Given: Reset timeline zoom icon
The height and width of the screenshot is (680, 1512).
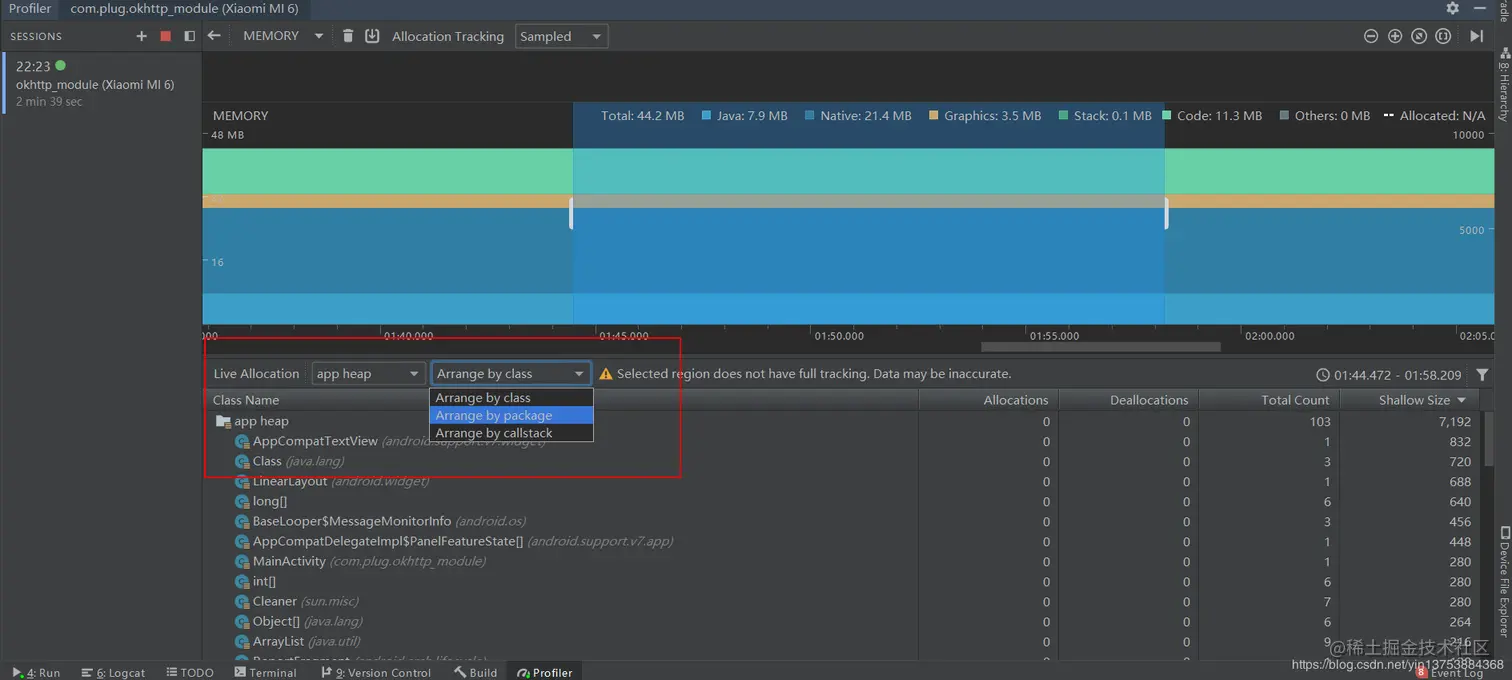Looking at the screenshot, I should [1419, 36].
